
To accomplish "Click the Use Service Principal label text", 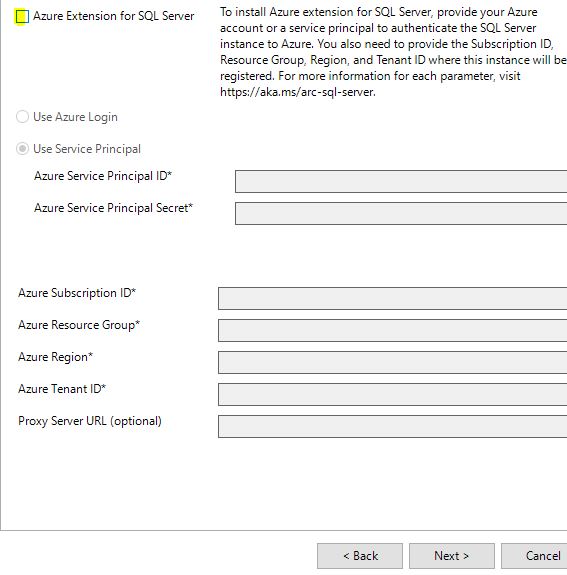I will pyautogui.click(x=87, y=149).
